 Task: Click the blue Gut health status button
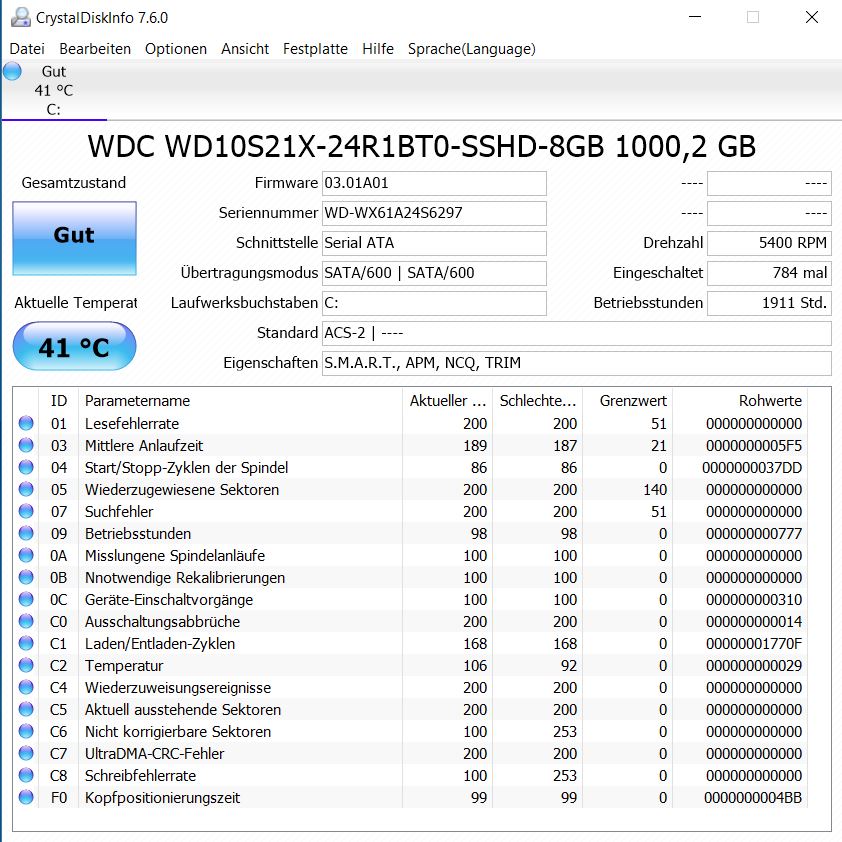point(75,238)
